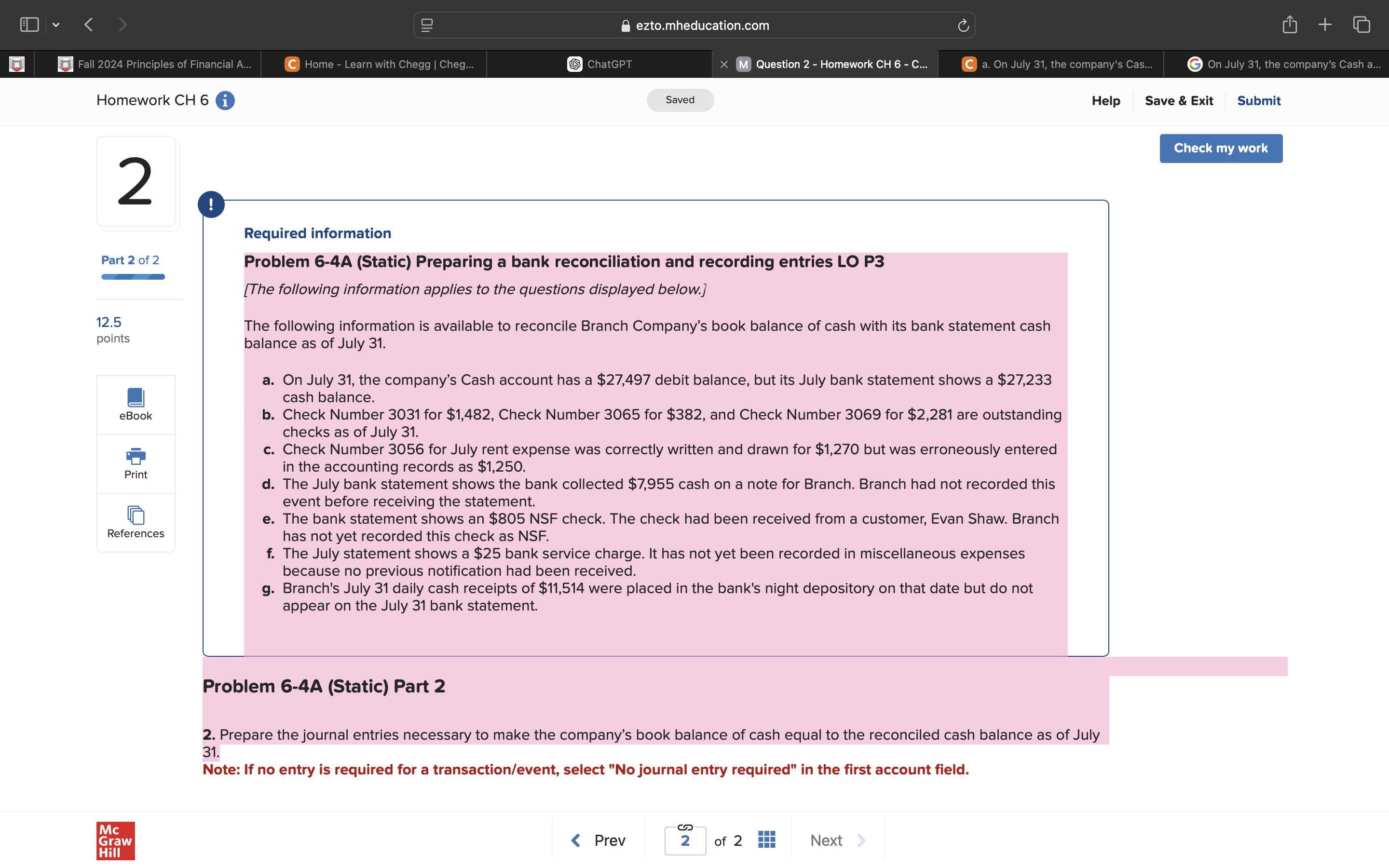Switch to the ChatGPT tab

tap(600, 64)
